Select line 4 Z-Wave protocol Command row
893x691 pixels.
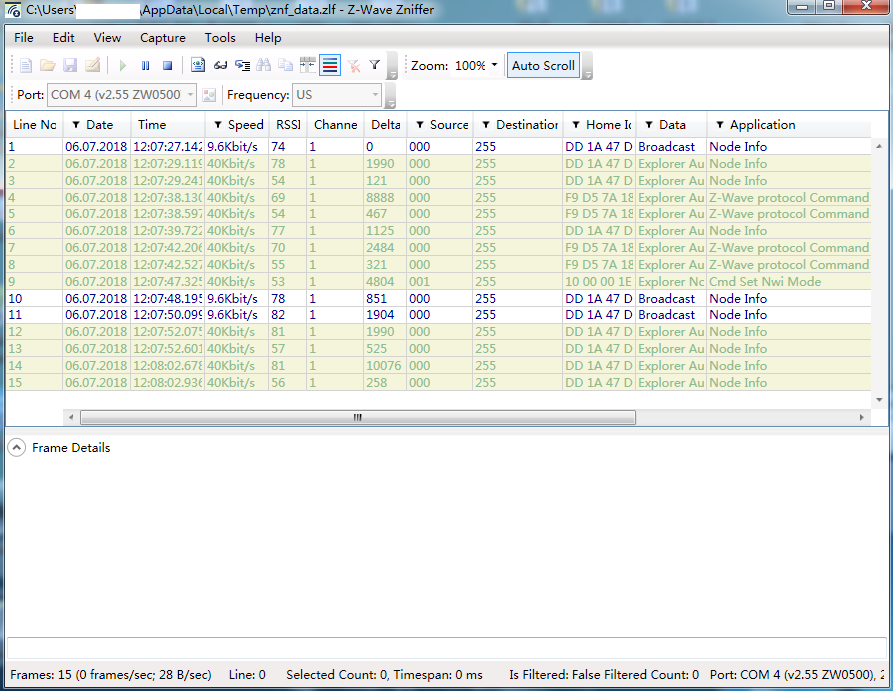439,197
